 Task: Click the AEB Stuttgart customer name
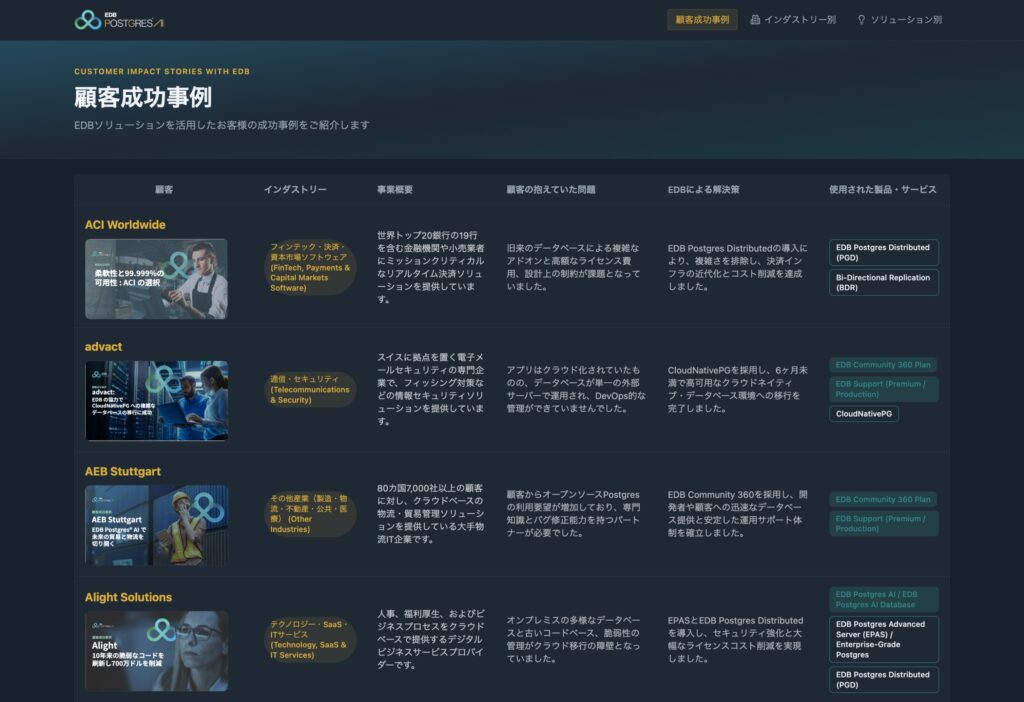(122, 471)
